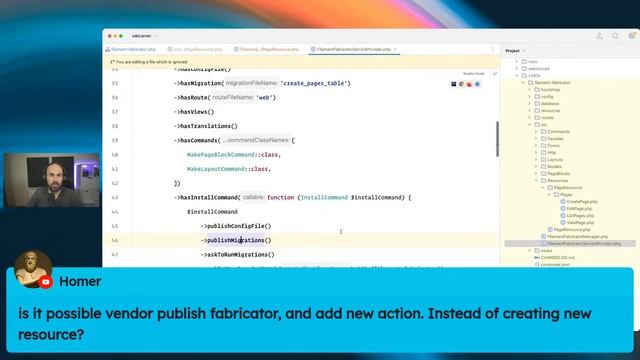Expand the Commands folder
The width and height of the screenshot is (640, 360).
tap(536, 131)
